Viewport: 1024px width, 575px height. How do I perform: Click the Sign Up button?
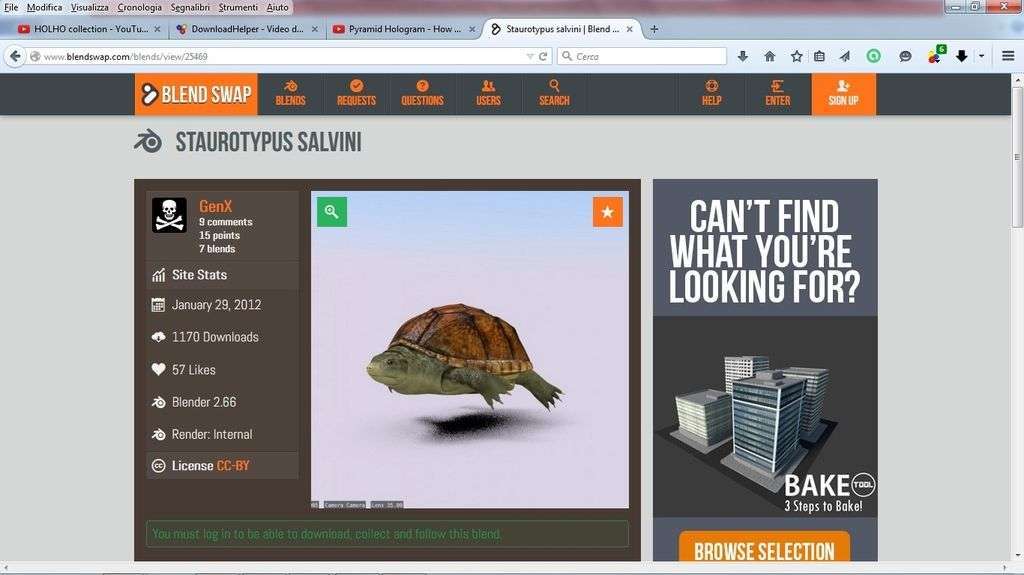click(x=844, y=94)
